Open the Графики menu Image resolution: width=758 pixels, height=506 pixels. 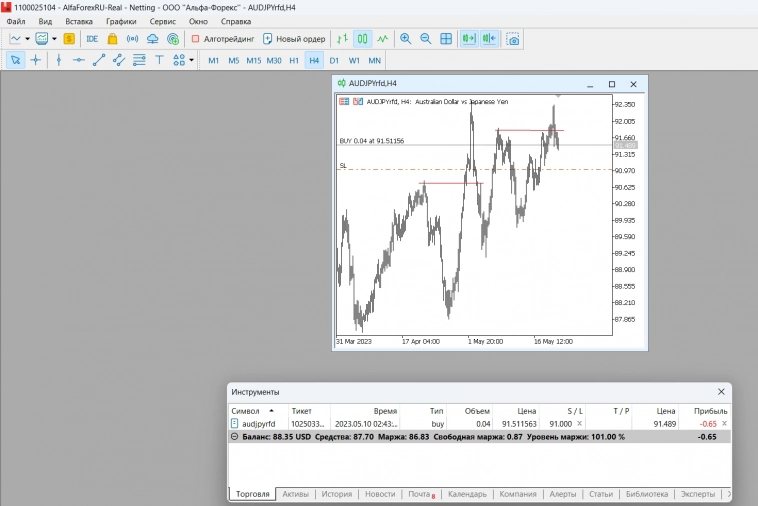coord(121,21)
